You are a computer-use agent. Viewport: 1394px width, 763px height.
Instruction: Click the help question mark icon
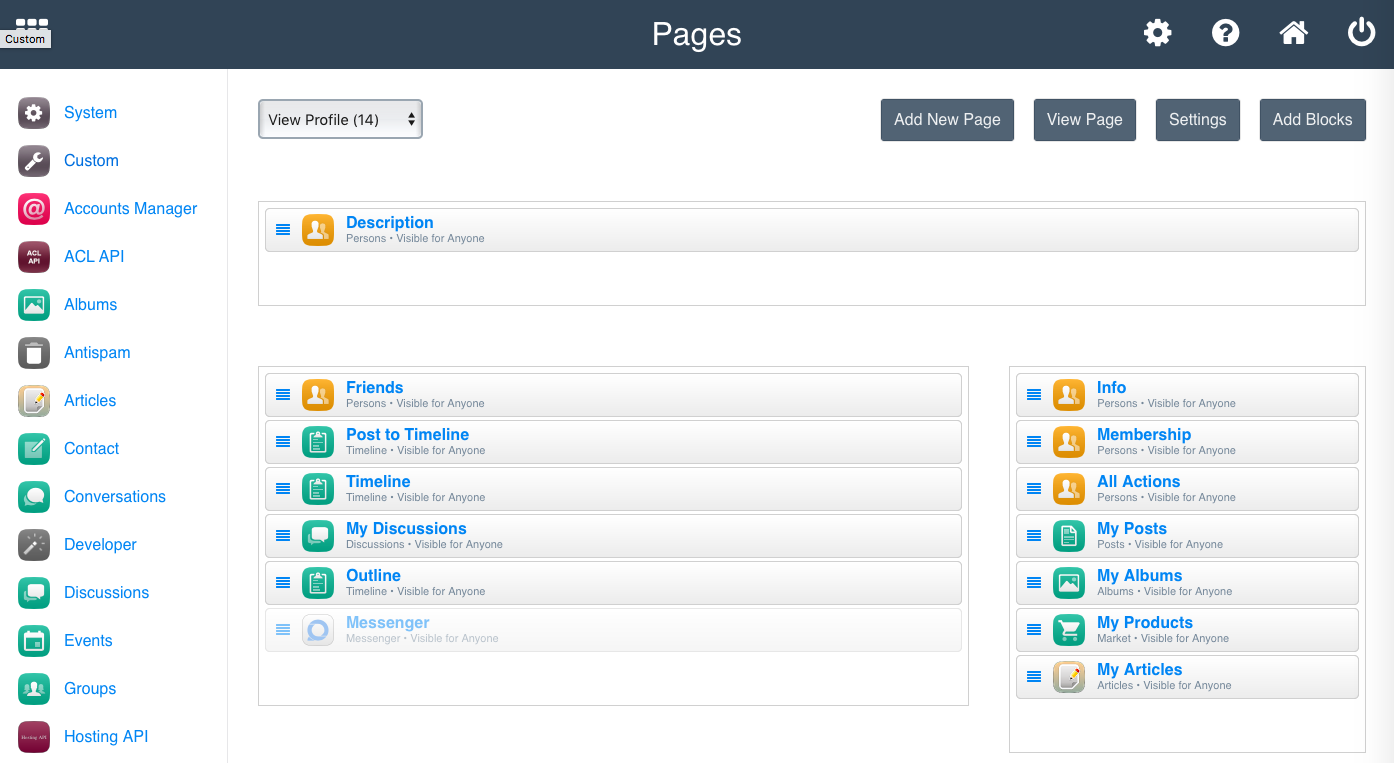[1225, 32]
